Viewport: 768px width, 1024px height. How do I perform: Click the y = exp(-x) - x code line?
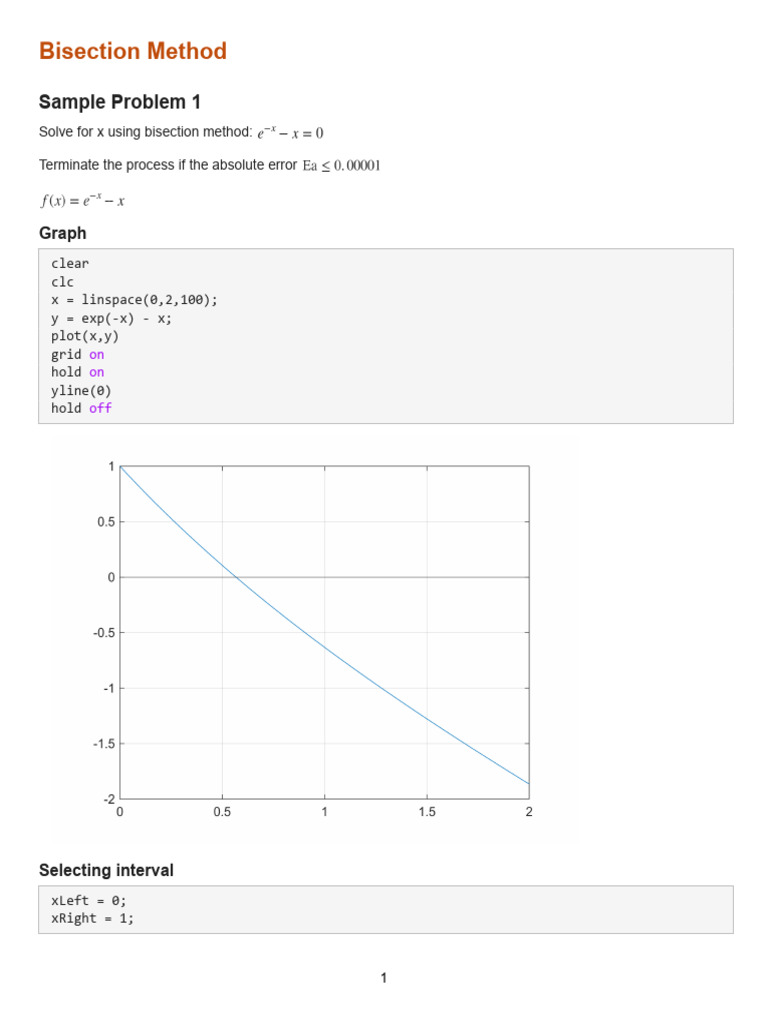point(111,318)
